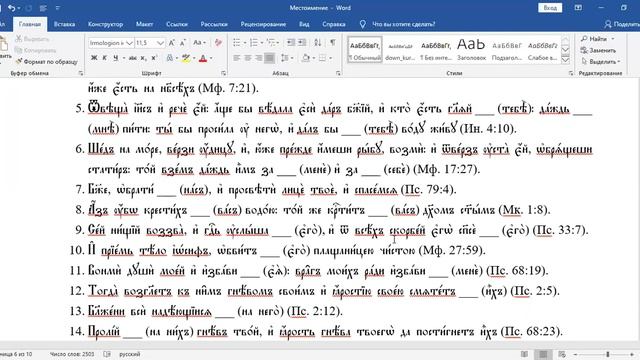Open the word count (Число слов)
Image resolution: width=640 pixels, height=360 pixels.
72,354
